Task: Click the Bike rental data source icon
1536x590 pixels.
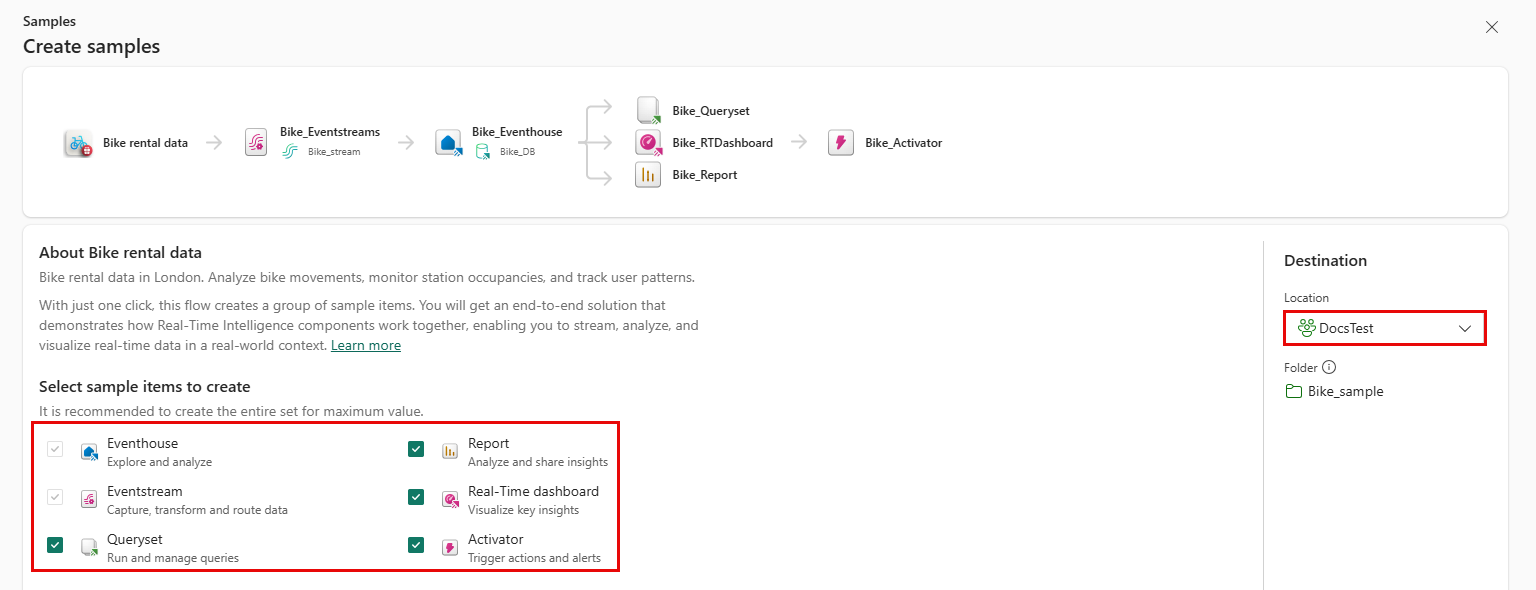Action: pyautogui.click(x=78, y=143)
